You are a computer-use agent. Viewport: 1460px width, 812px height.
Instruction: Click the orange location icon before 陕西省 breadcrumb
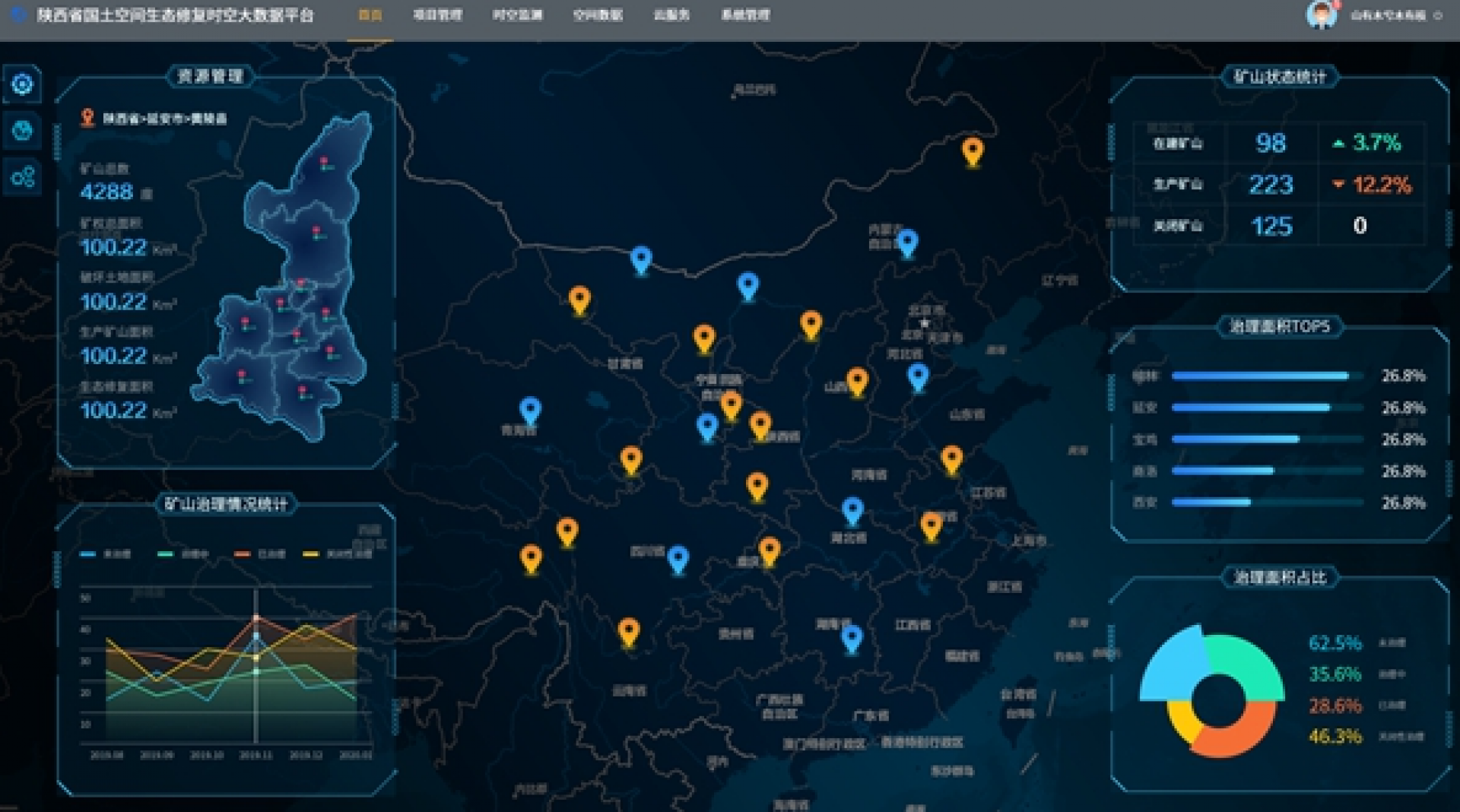87,118
